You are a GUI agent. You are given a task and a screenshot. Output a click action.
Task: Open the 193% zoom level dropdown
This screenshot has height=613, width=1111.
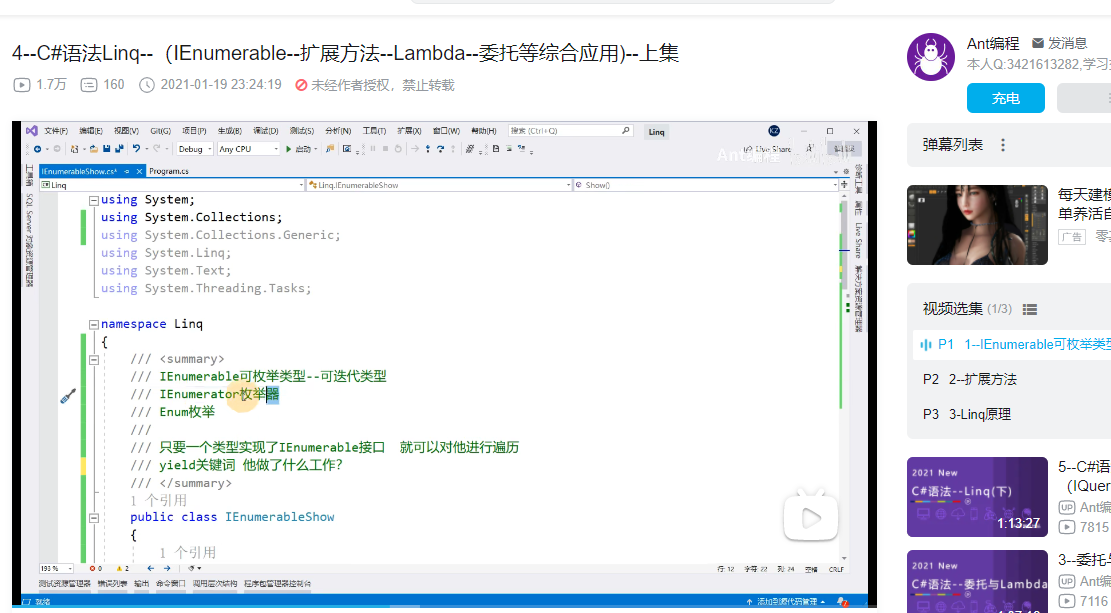[x=56, y=568]
